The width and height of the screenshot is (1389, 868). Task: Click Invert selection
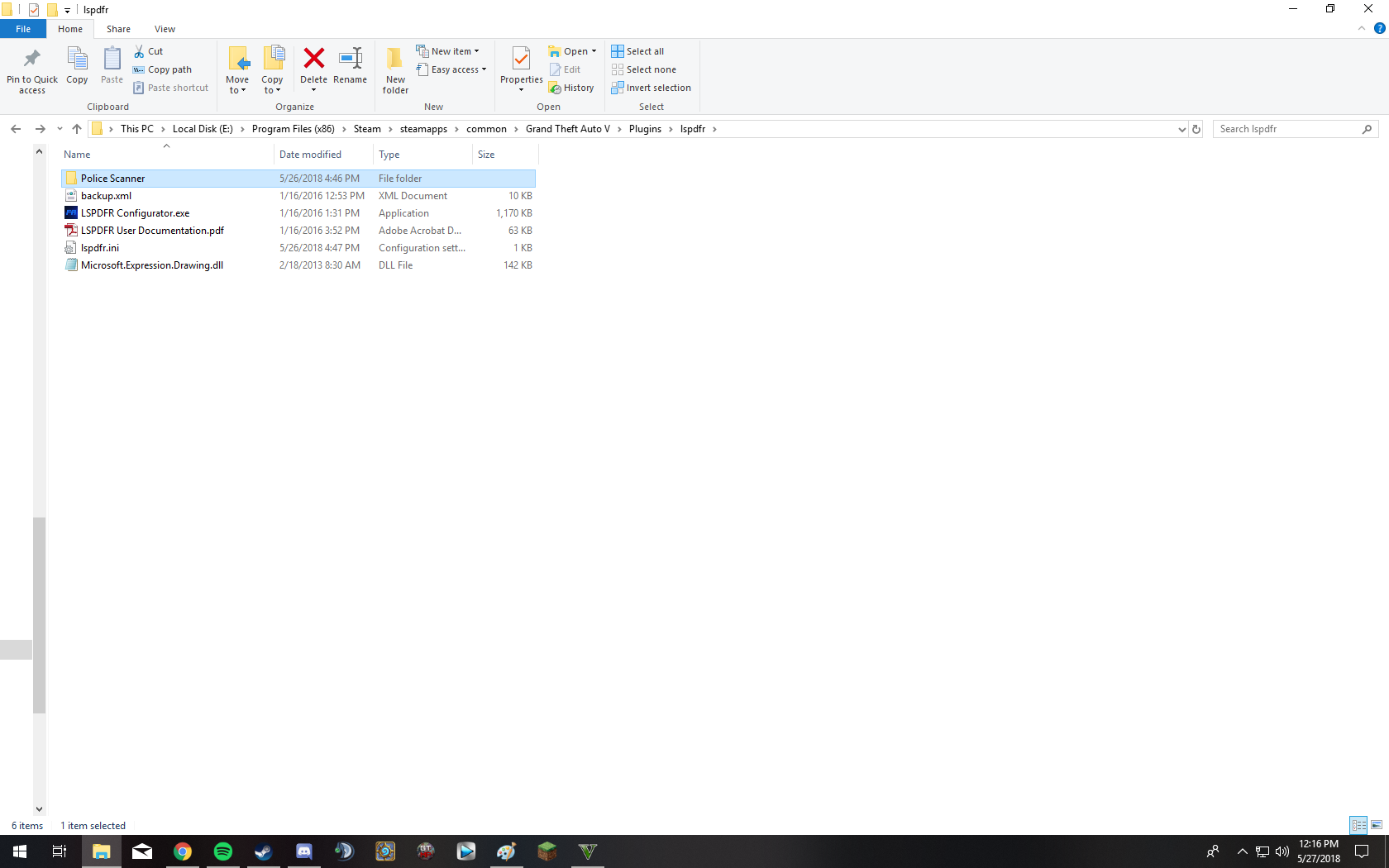tap(652, 88)
